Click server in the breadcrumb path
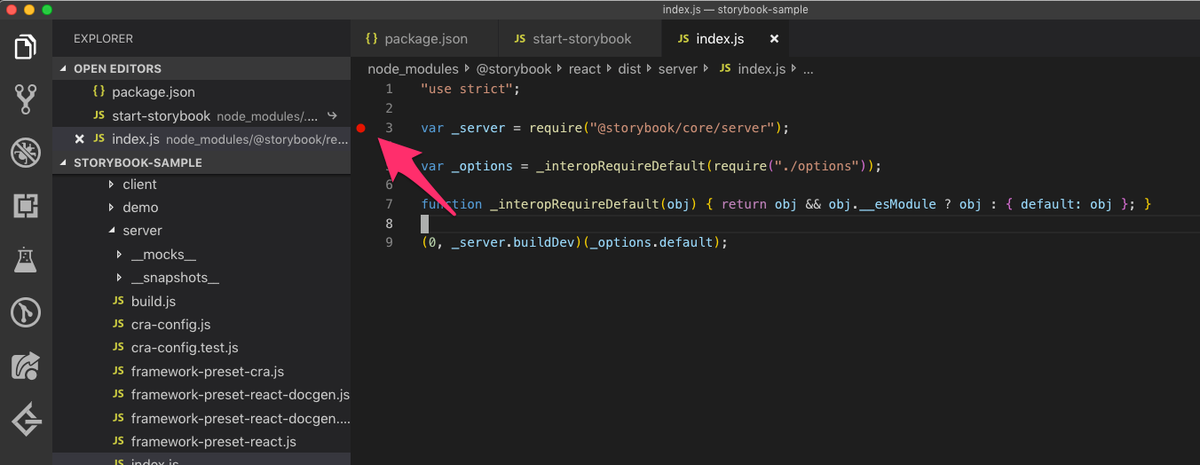This screenshot has height=465, width=1200. (x=677, y=70)
